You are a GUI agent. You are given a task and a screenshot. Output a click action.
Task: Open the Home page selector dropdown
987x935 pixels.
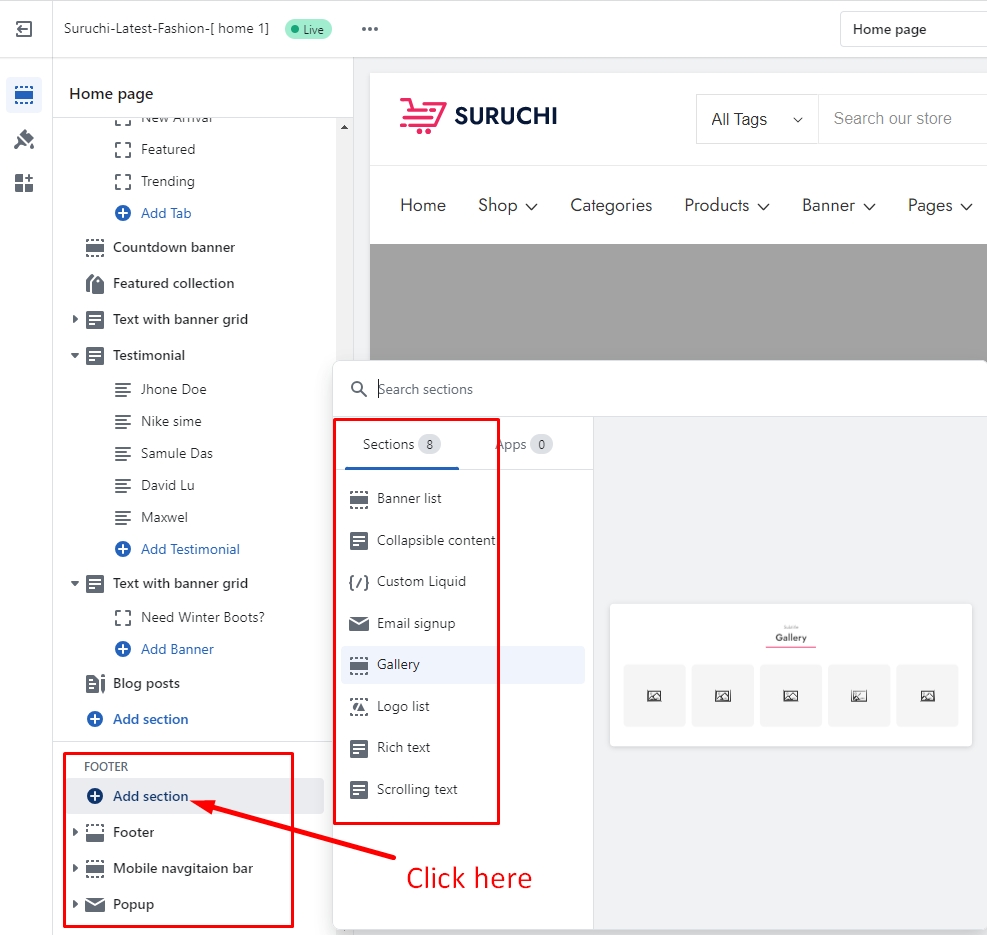(x=912, y=29)
